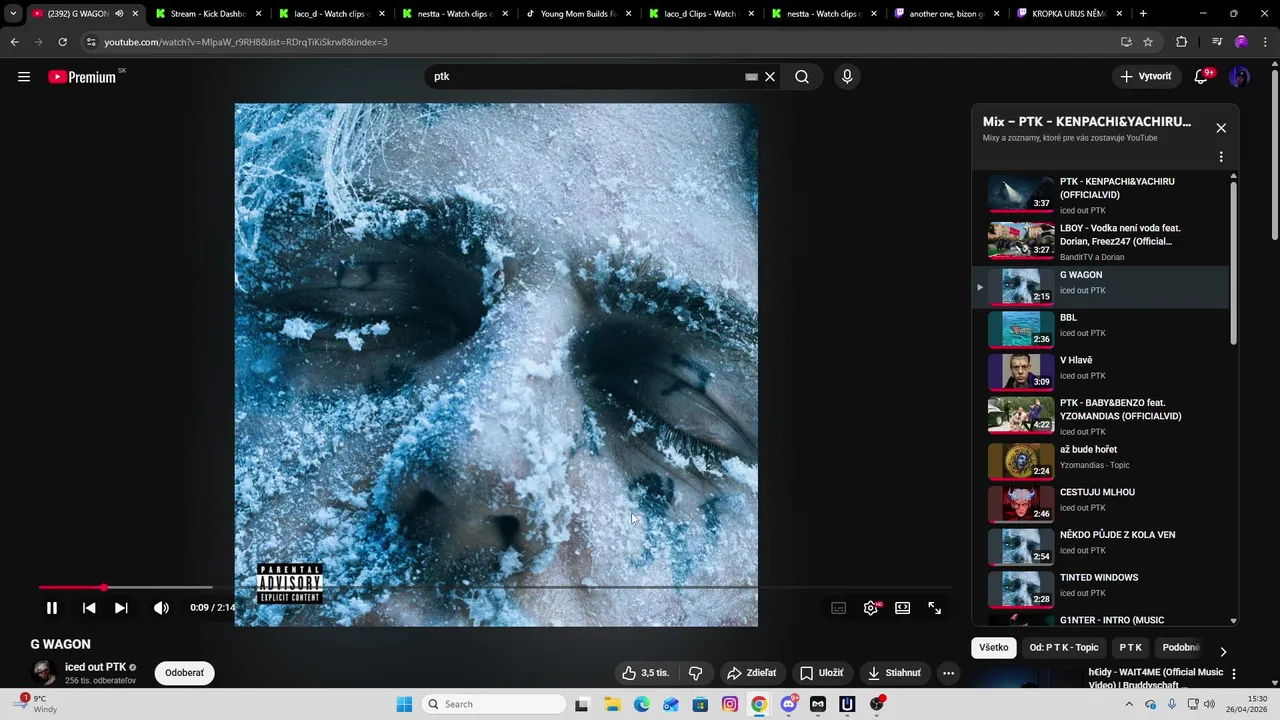Open a new browser tab
The width and height of the screenshot is (1280, 720).
(1143, 14)
